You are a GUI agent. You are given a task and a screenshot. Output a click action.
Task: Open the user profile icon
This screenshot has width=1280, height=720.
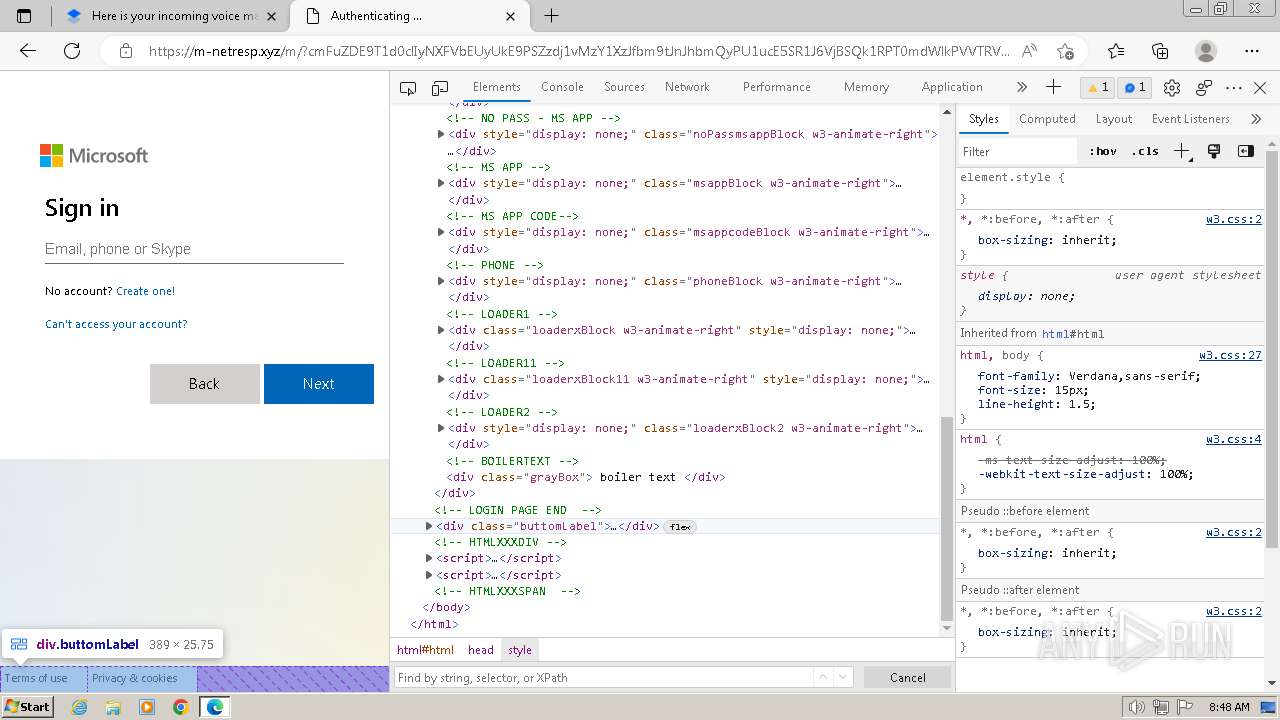point(1206,51)
